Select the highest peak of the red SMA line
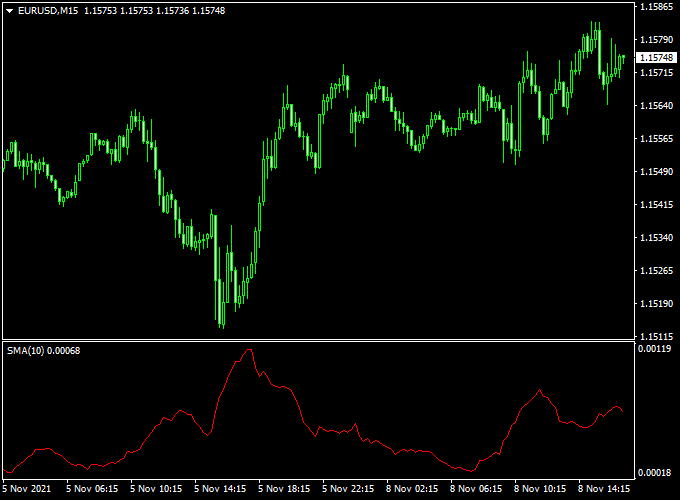The width and height of the screenshot is (680, 500). point(249,350)
